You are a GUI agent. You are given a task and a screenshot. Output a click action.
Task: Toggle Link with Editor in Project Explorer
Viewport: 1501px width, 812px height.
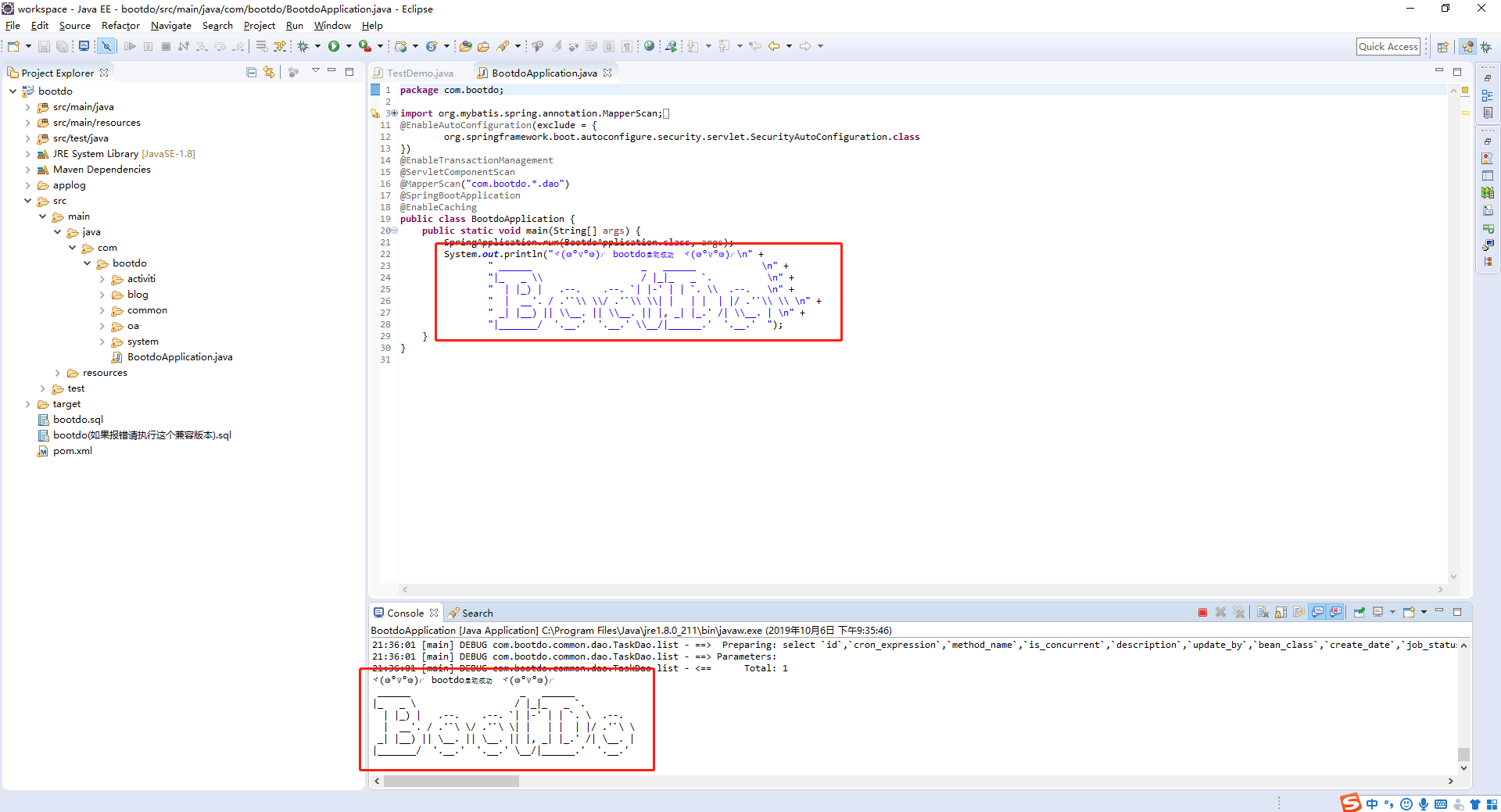click(269, 72)
